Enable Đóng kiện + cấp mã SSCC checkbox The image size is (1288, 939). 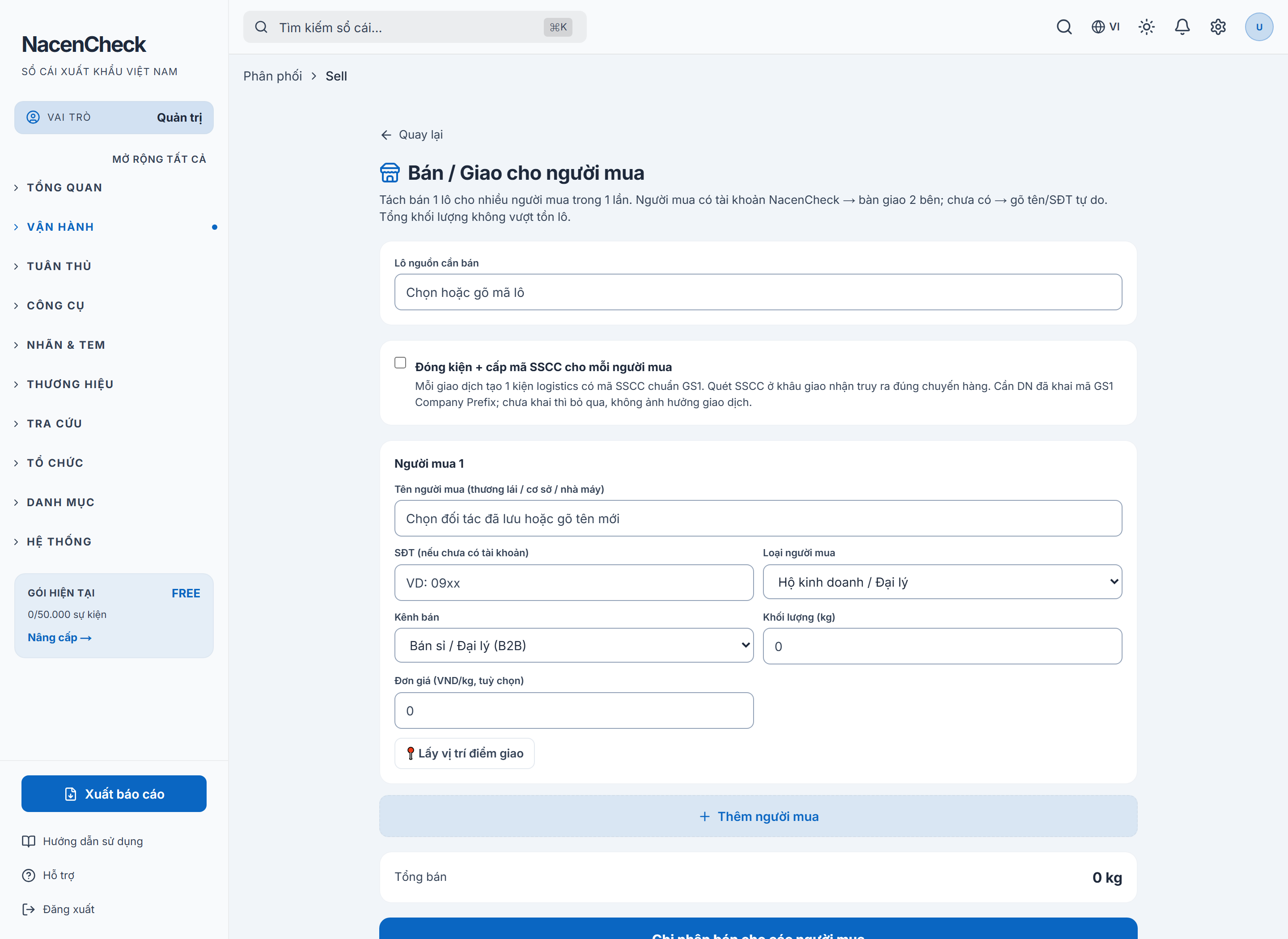coord(400,363)
